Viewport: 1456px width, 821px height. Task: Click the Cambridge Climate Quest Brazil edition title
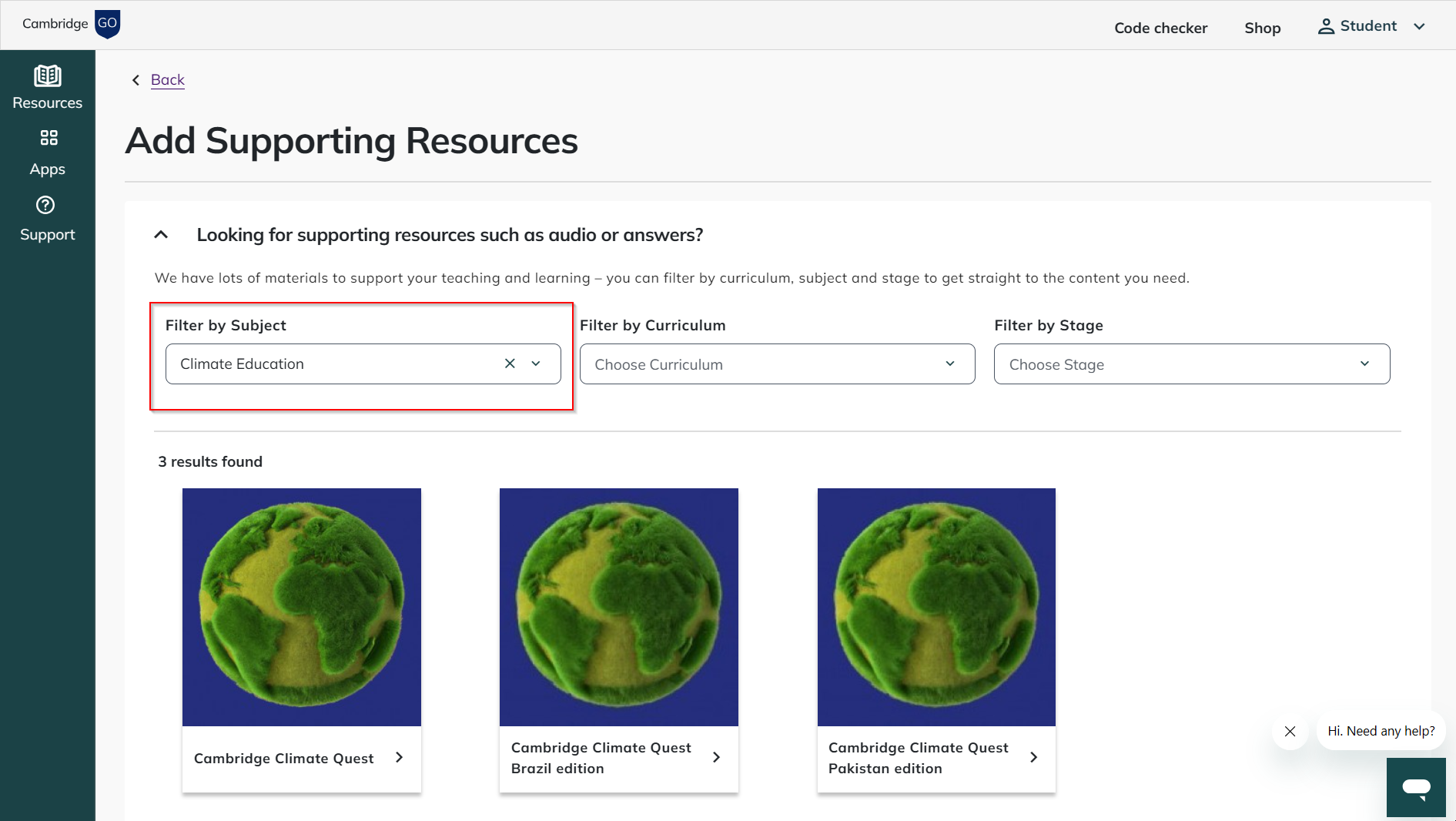coord(601,758)
